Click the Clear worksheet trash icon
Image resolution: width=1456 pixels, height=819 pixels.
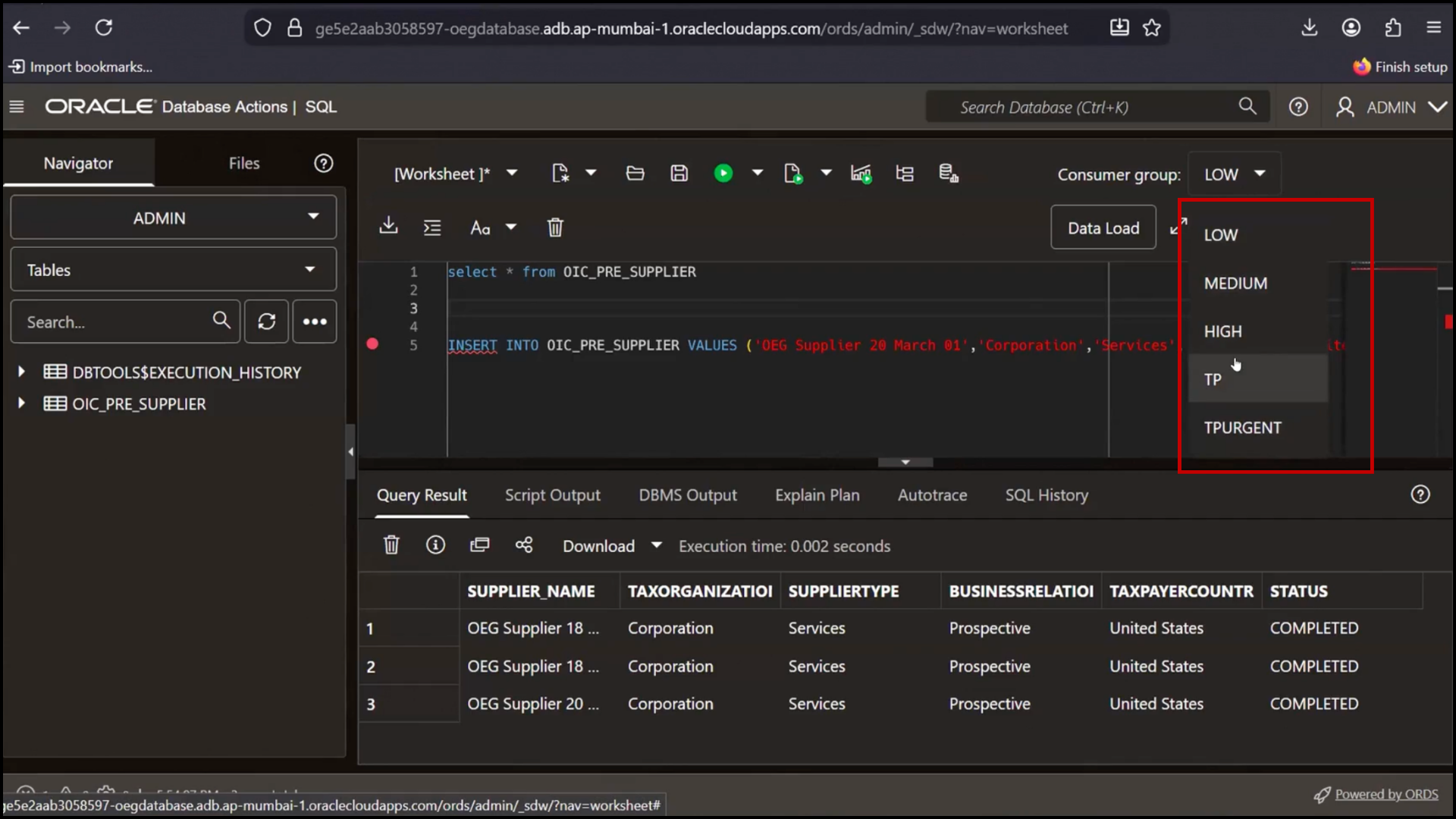click(555, 227)
